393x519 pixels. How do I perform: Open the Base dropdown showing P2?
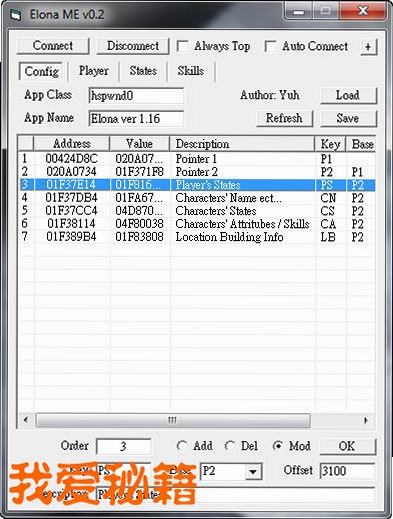[253, 471]
